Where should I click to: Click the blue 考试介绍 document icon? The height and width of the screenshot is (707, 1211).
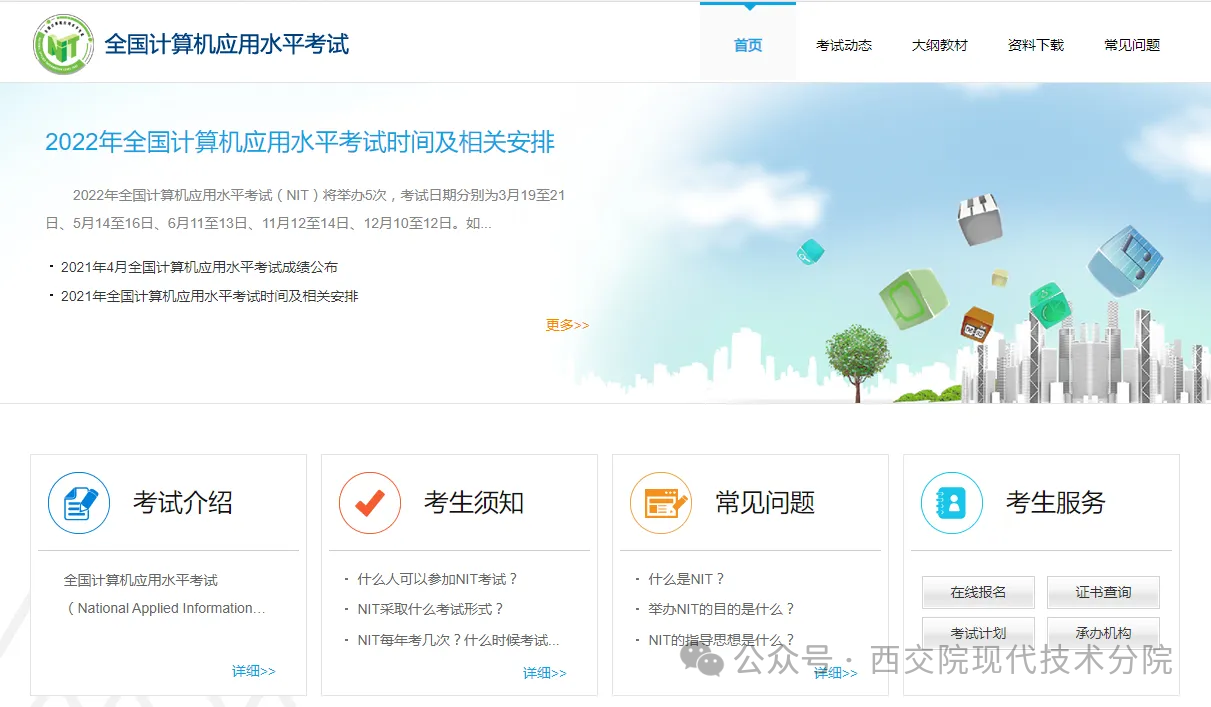[79, 503]
